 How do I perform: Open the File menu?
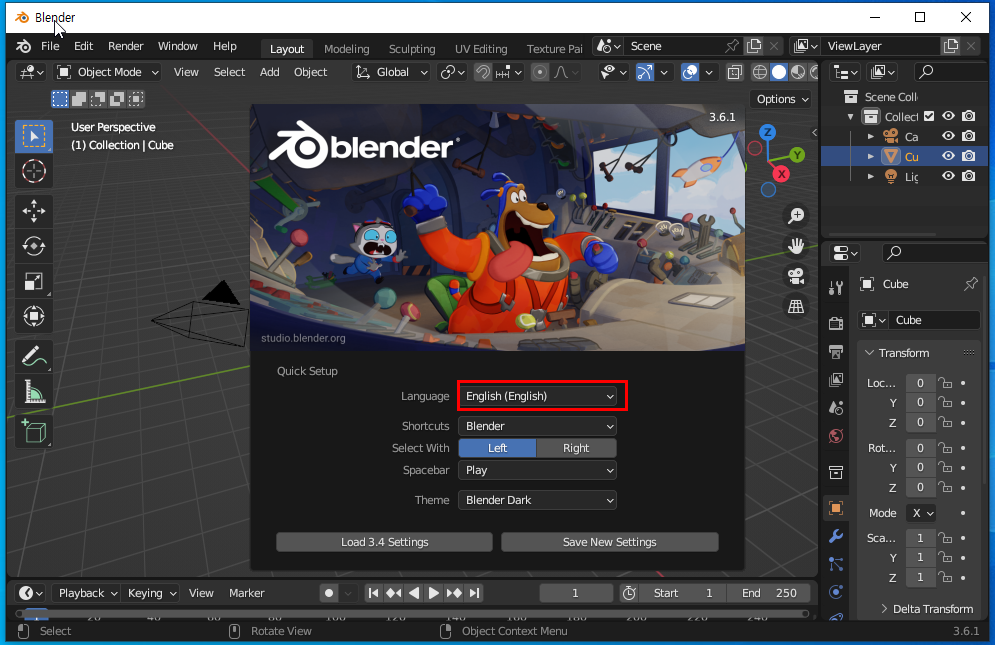click(50, 46)
